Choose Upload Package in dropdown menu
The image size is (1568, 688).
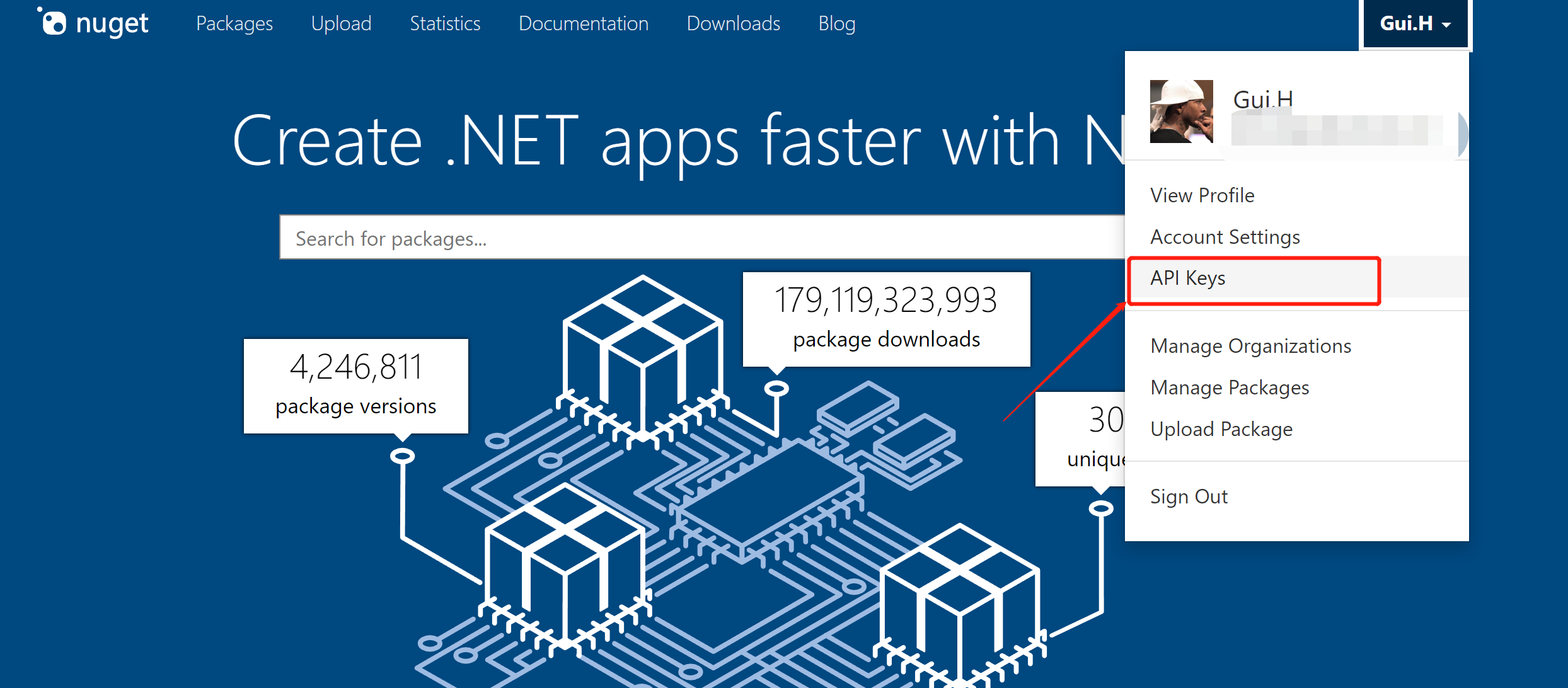[x=1221, y=429]
